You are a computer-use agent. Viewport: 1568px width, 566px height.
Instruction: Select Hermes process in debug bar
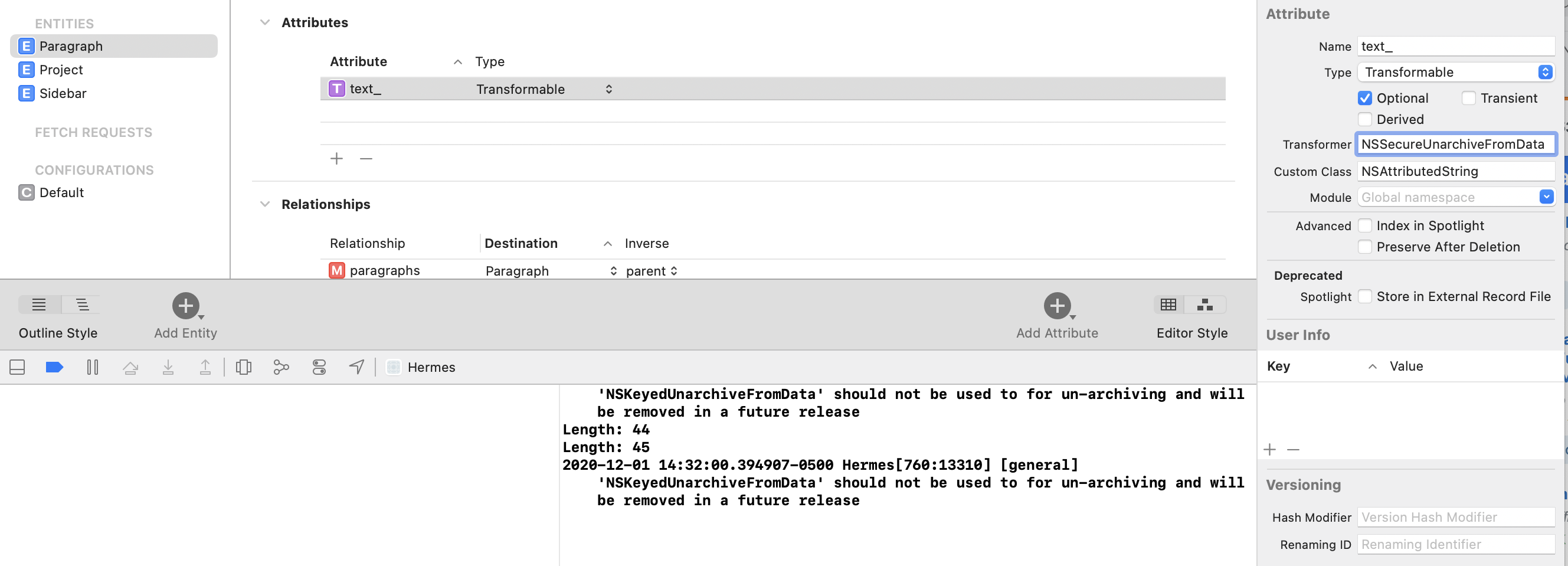coord(421,368)
